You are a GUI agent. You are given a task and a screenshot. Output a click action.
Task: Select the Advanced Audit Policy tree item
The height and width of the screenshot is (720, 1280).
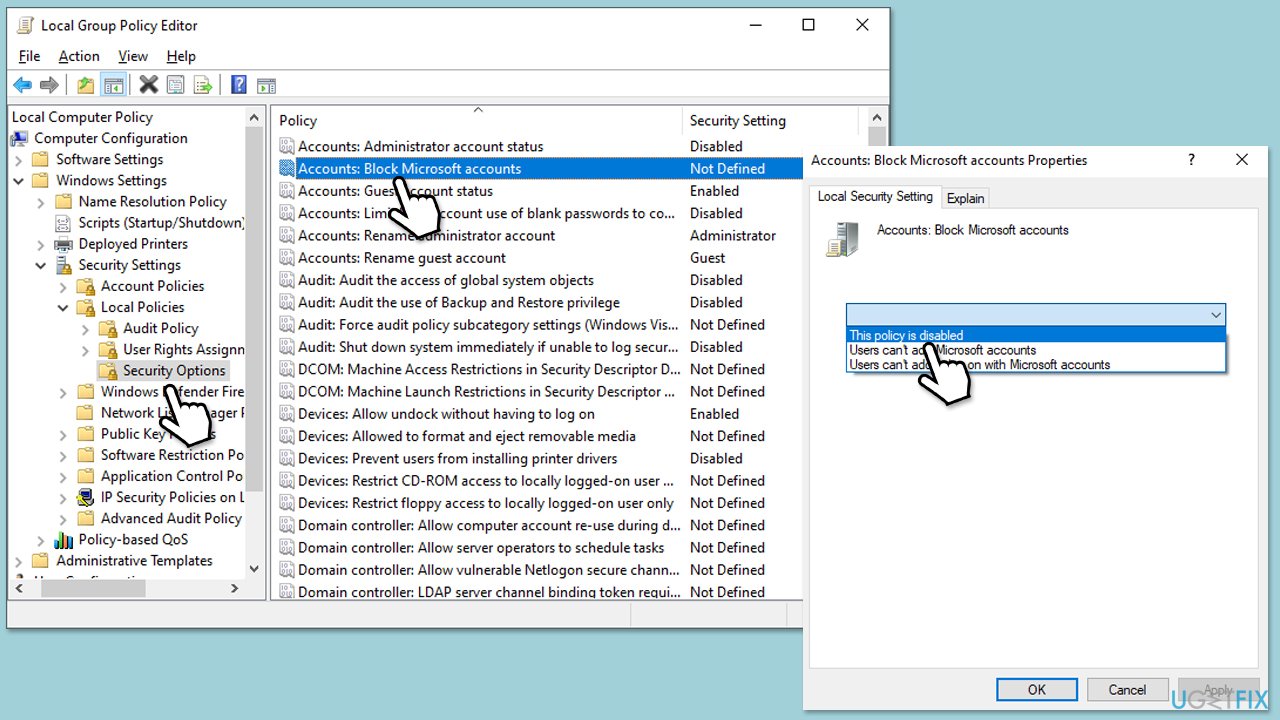point(172,518)
